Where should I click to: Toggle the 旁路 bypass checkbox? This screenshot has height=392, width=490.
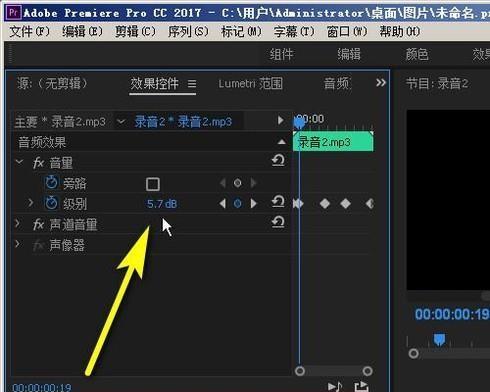coord(153,184)
